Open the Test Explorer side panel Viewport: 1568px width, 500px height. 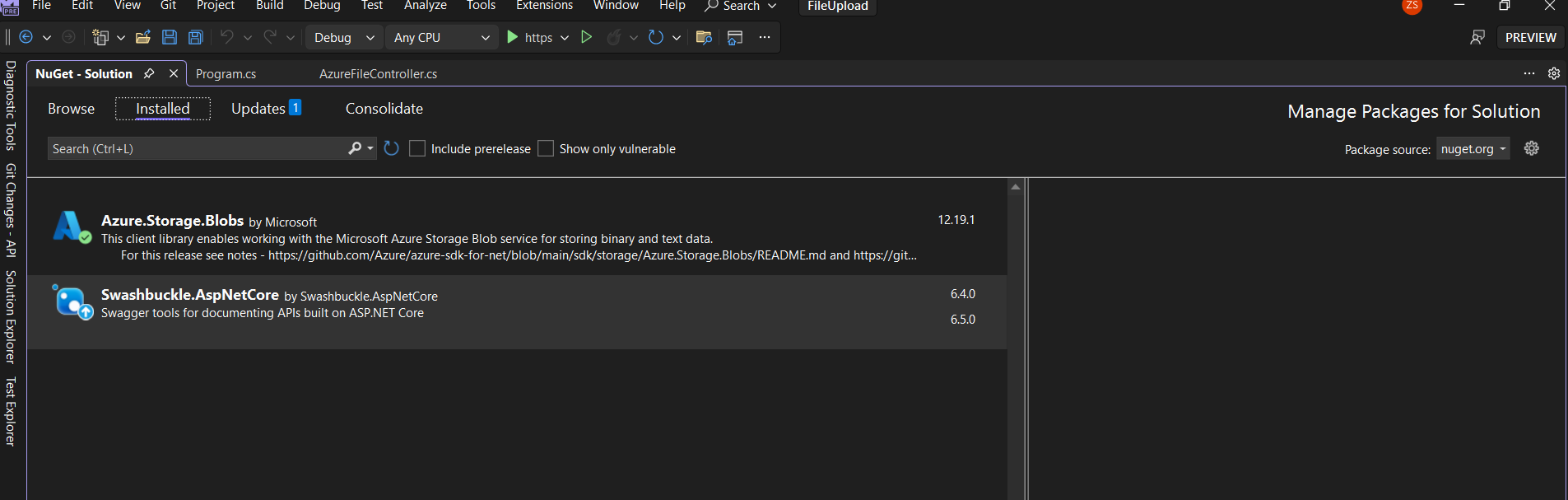tap(11, 412)
